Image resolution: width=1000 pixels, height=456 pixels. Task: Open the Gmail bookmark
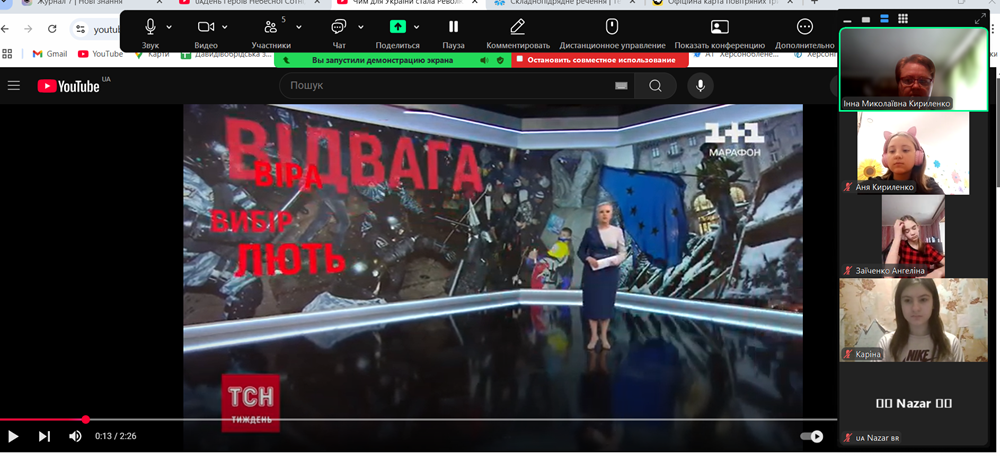[50, 54]
